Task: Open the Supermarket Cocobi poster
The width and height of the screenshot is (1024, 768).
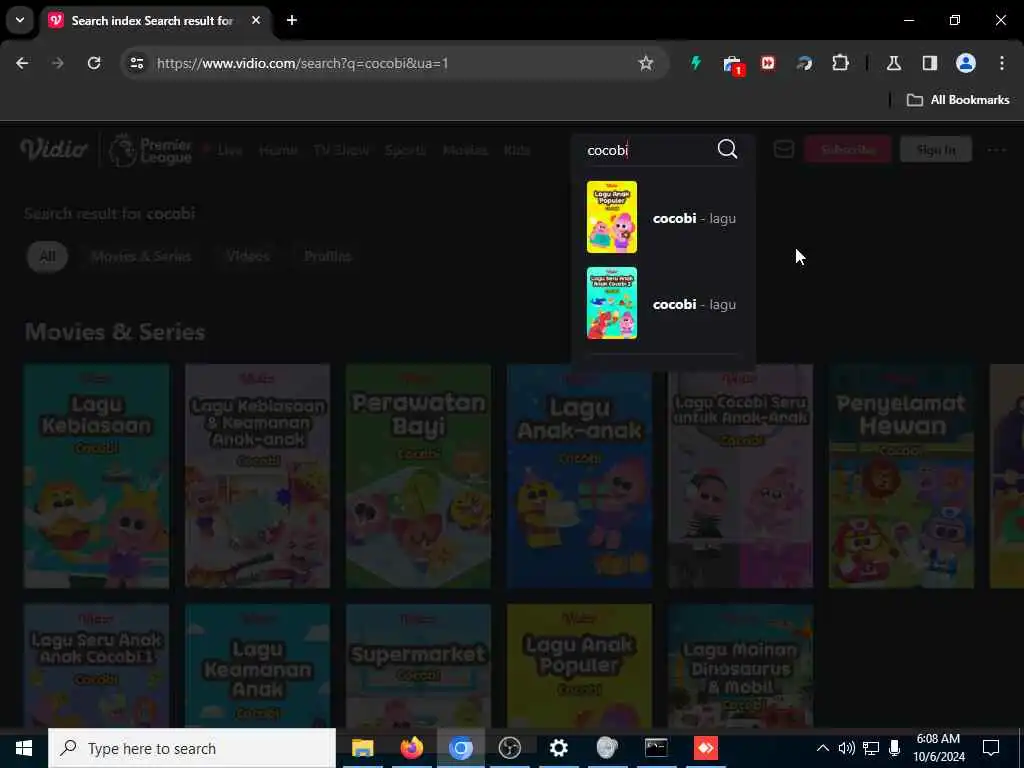Action: (418, 665)
